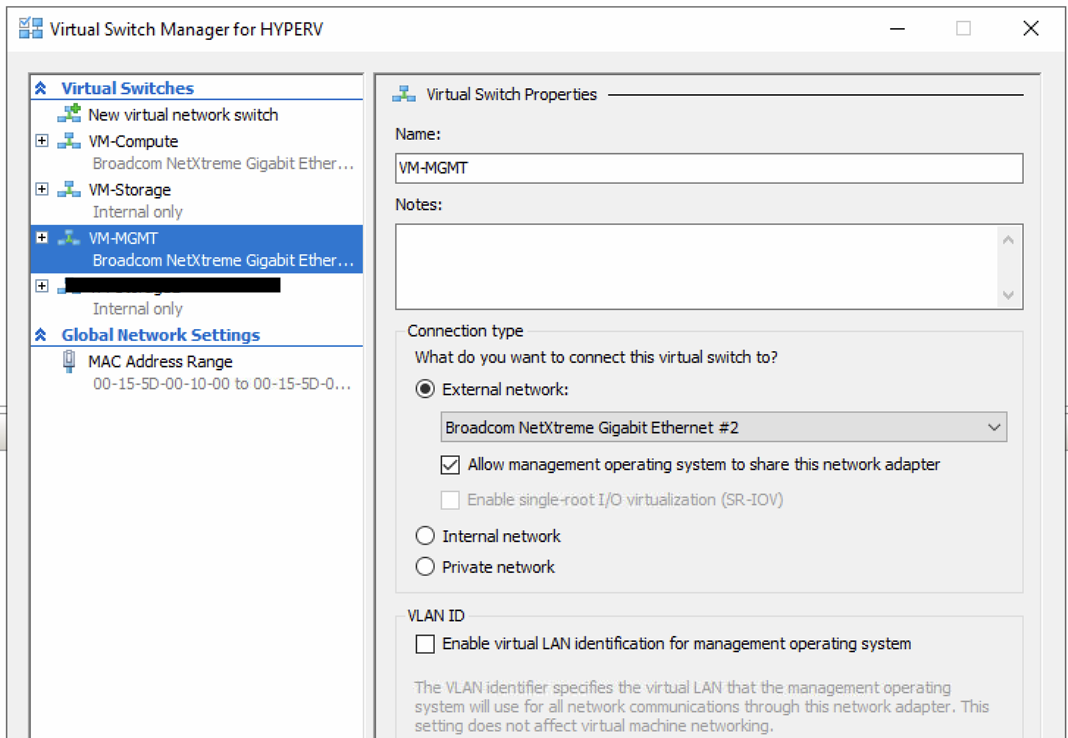Click the VM-Compute switch icon
The image size is (1068, 738).
pos(69,141)
